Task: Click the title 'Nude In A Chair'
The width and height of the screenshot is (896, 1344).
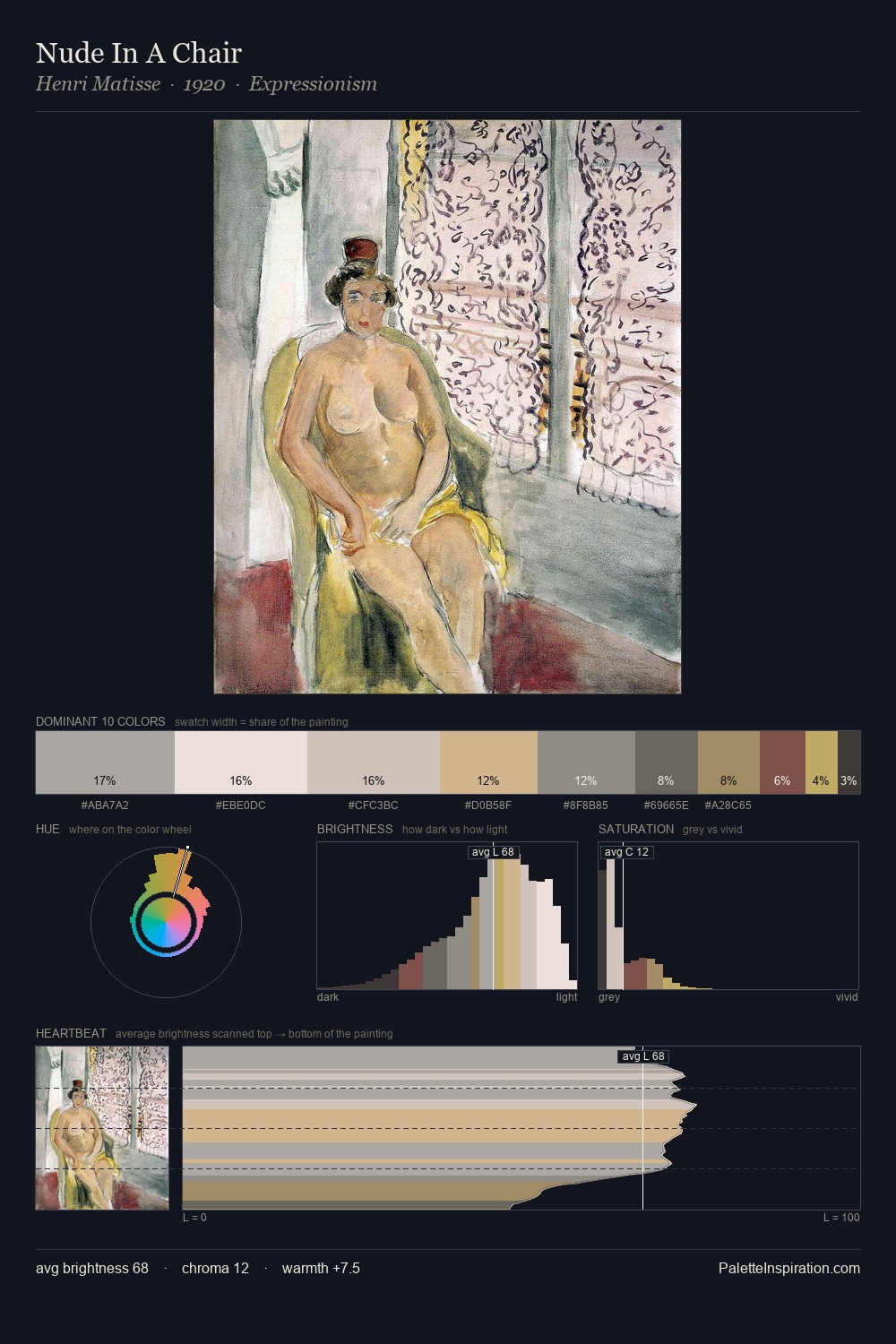Action: pos(139,53)
